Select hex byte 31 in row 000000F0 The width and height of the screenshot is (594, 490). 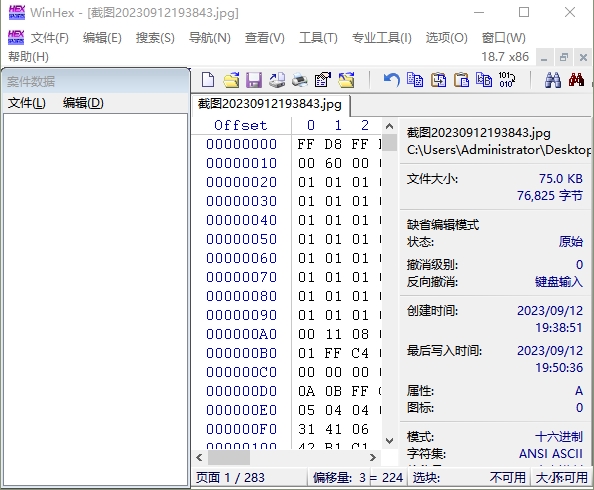pyautogui.click(x=306, y=429)
